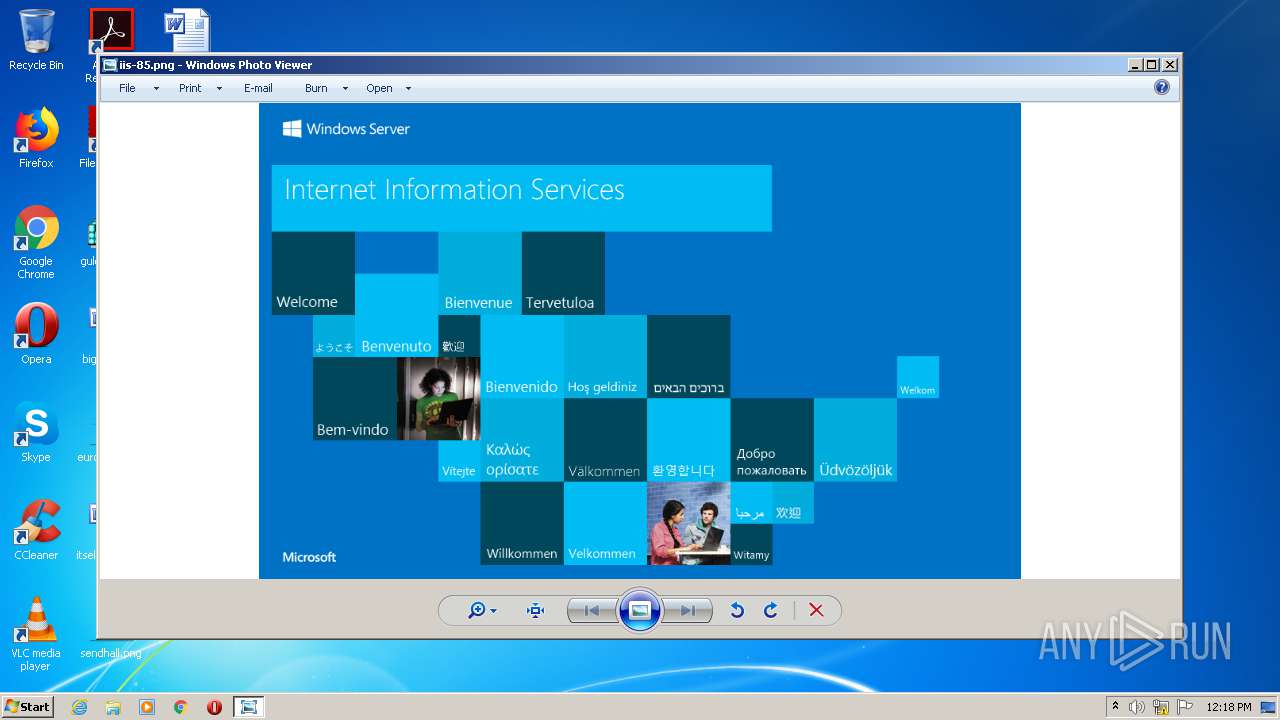Click Photo Viewer taskbar button
The image size is (1280, 720).
tap(249, 707)
